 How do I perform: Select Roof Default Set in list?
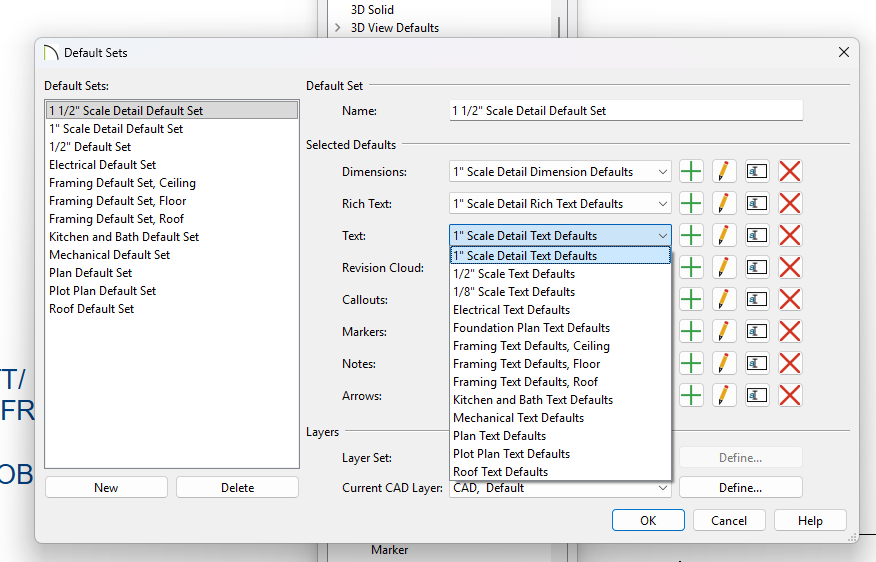[x=92, y=309]
